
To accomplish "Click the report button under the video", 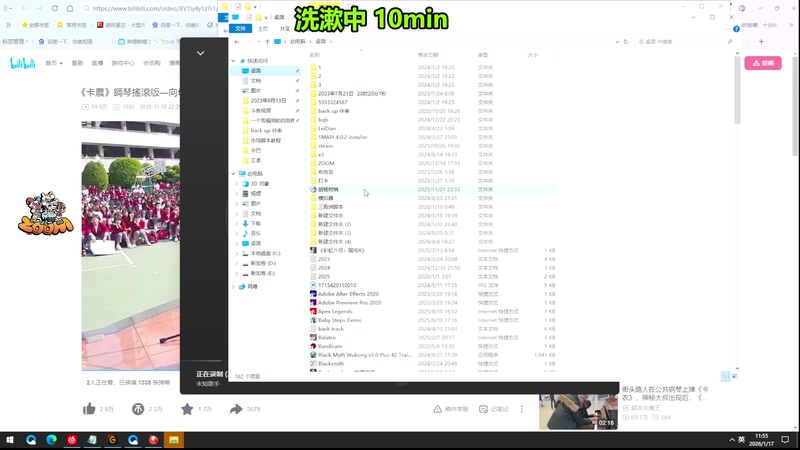I will (x=451, y=409).
